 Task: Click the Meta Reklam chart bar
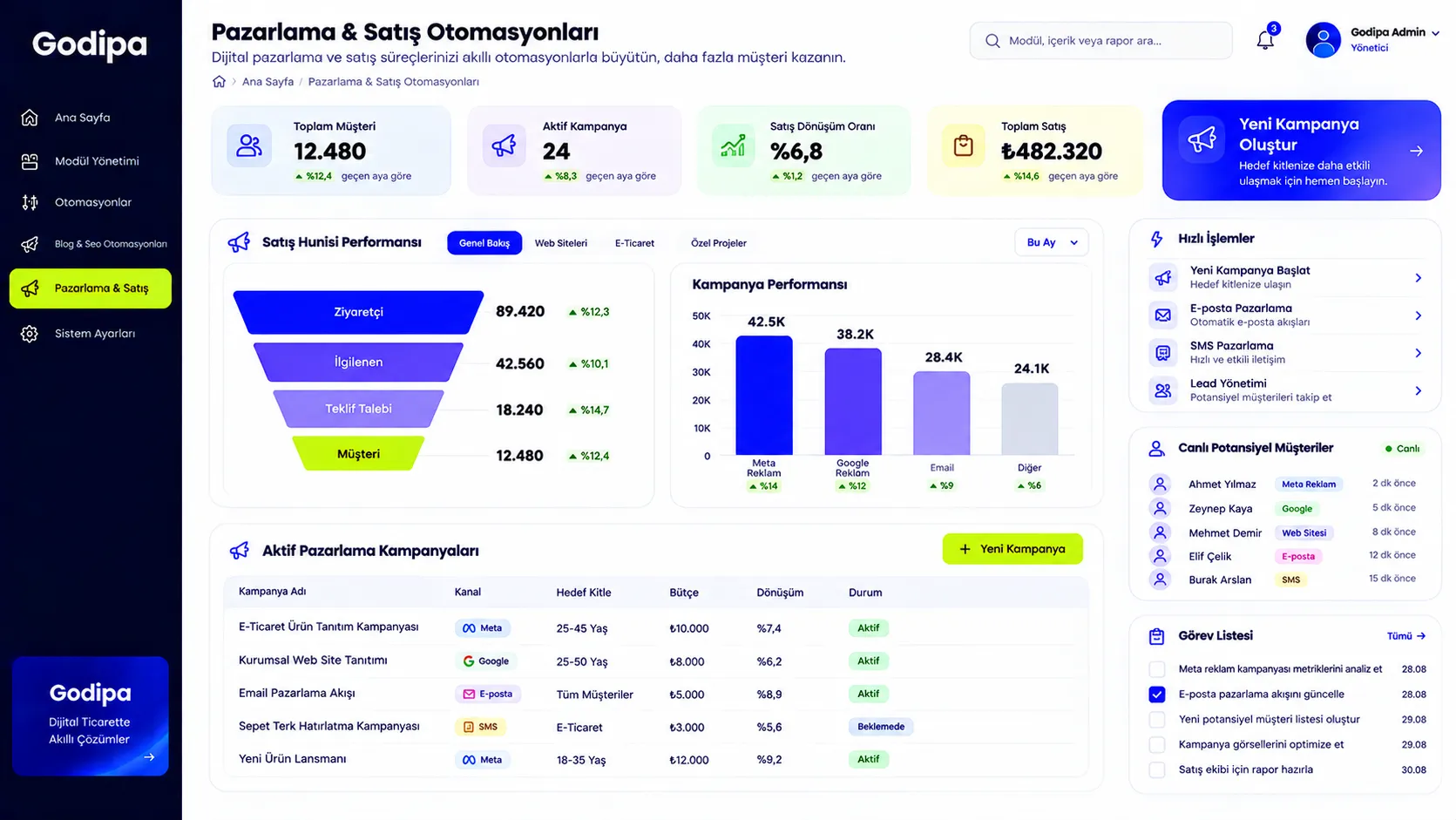(x=764, y=395)
